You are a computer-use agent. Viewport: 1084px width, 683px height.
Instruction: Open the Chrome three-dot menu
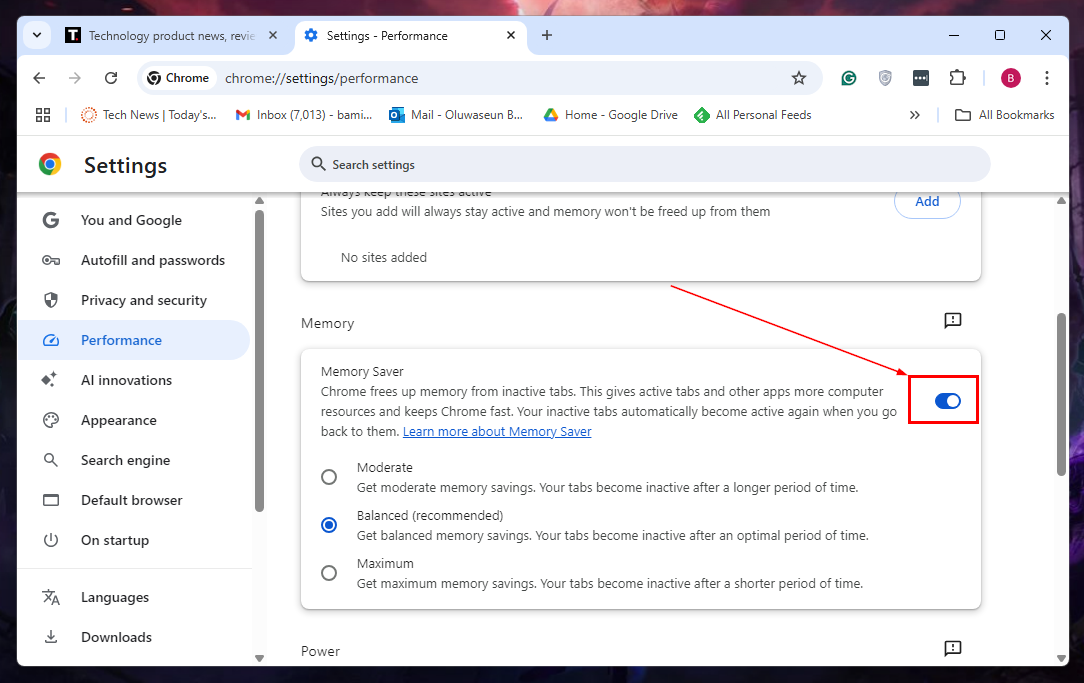pyautogui.click(x=1046, y=78)
